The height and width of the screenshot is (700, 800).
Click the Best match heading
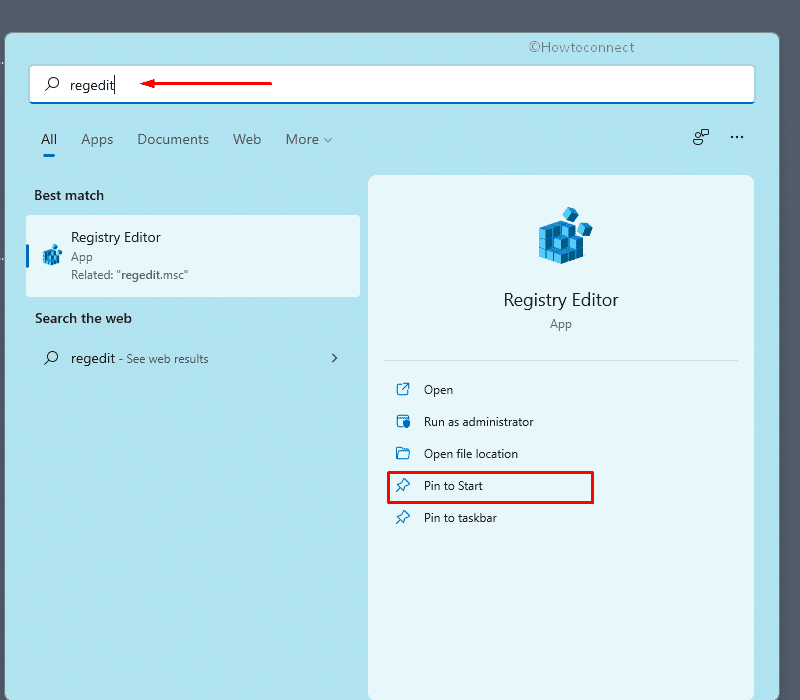click(x=69, y=195)
